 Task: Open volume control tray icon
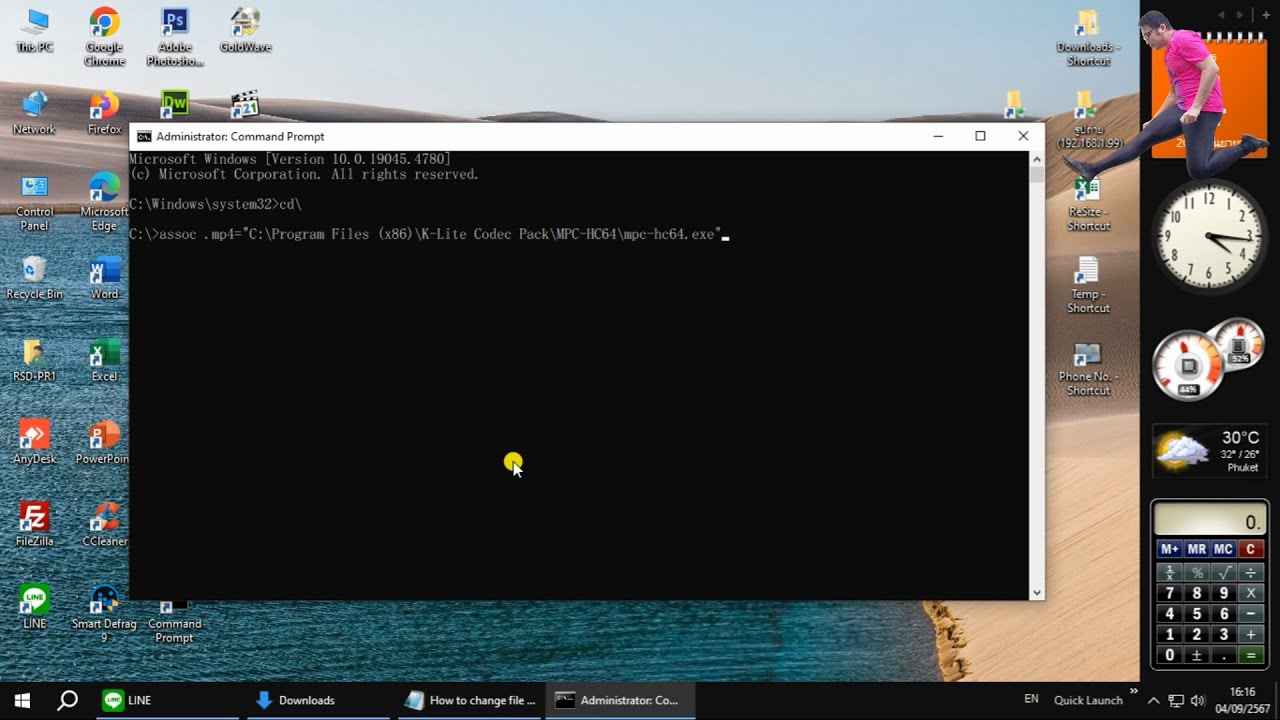point(1198,700)
